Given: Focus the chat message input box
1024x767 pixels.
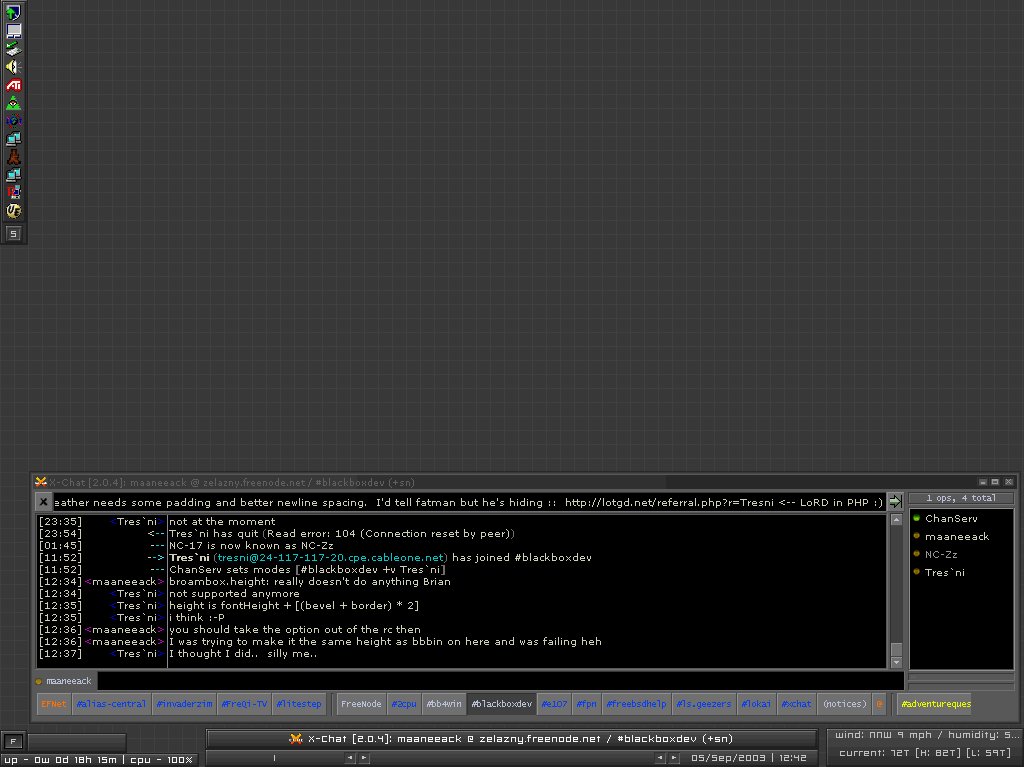Looking at the screenshot, I should click(500, 681).
